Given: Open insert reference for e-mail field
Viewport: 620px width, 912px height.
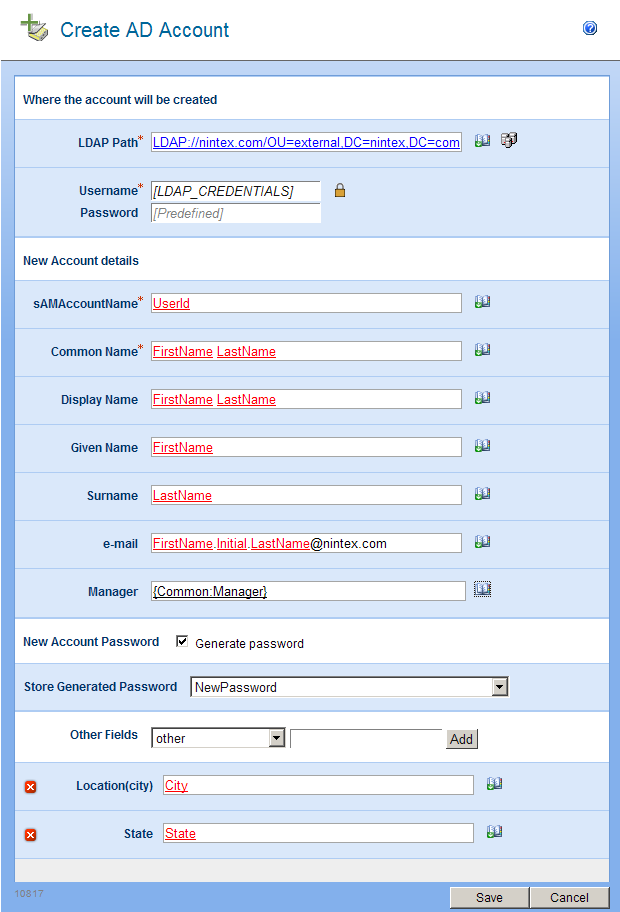Looking at the screenshot, I should pyautogui.click(x=482, y=542).
